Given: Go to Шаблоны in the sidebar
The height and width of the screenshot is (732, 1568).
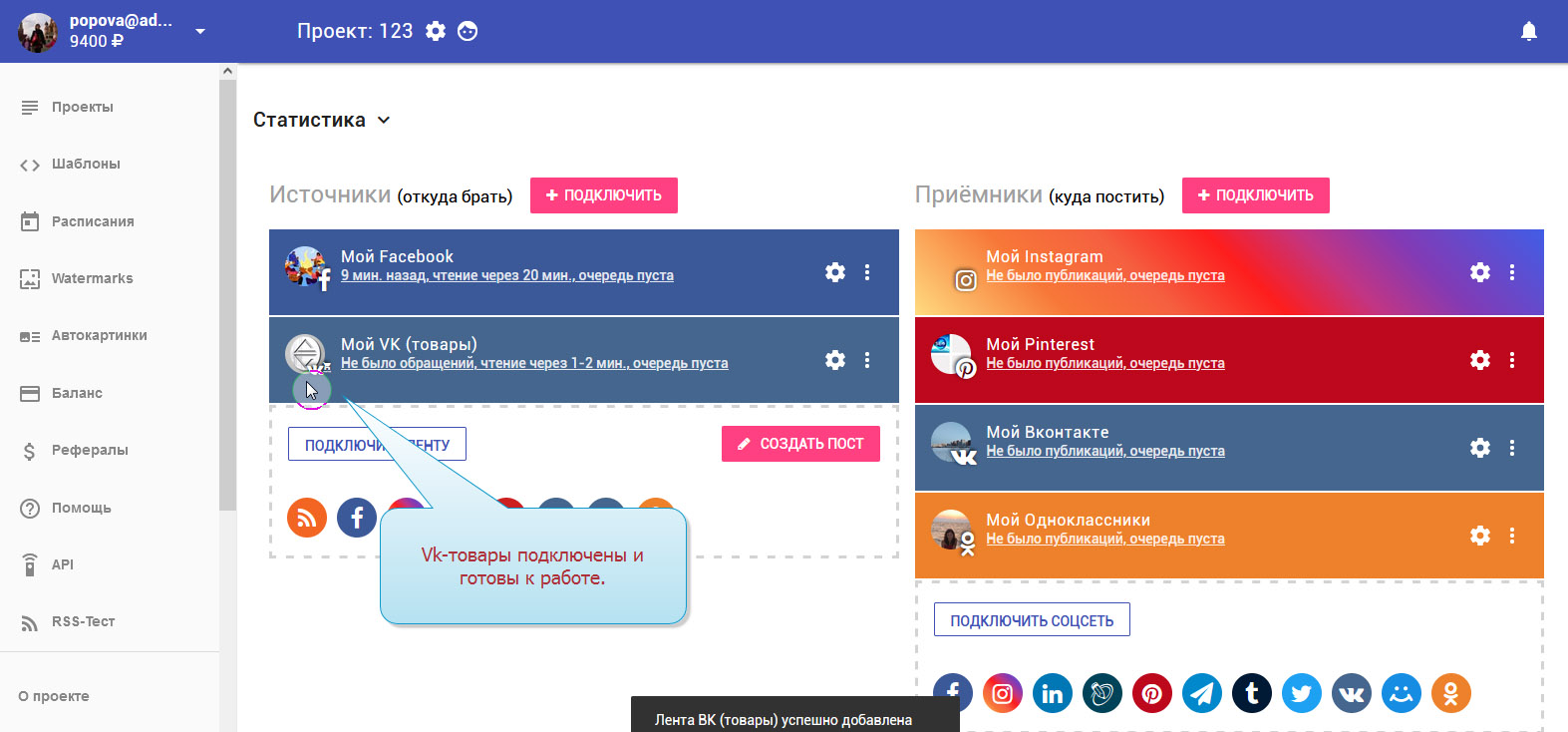Looking at the screenshot, I should [86, 164].
